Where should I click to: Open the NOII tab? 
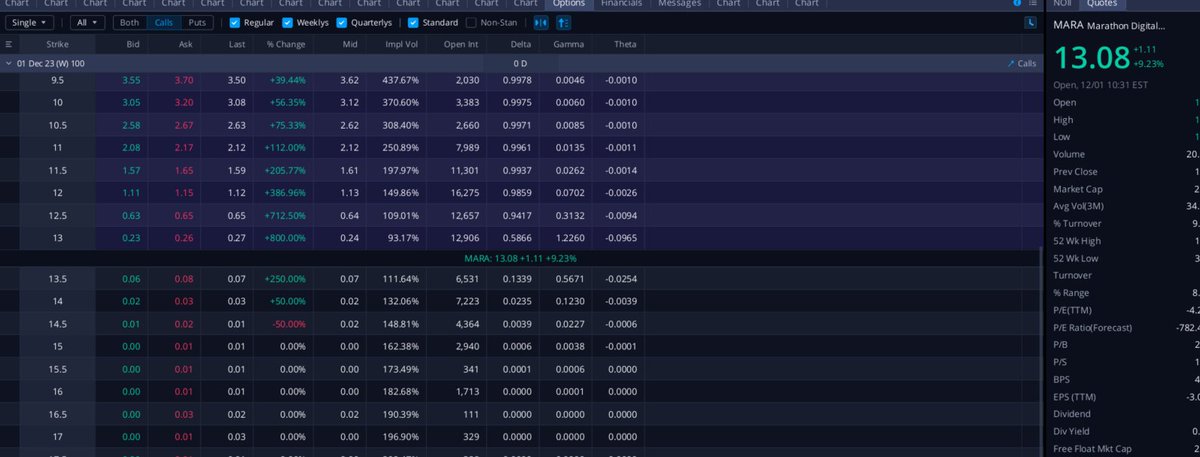(x=1062, y=4)
